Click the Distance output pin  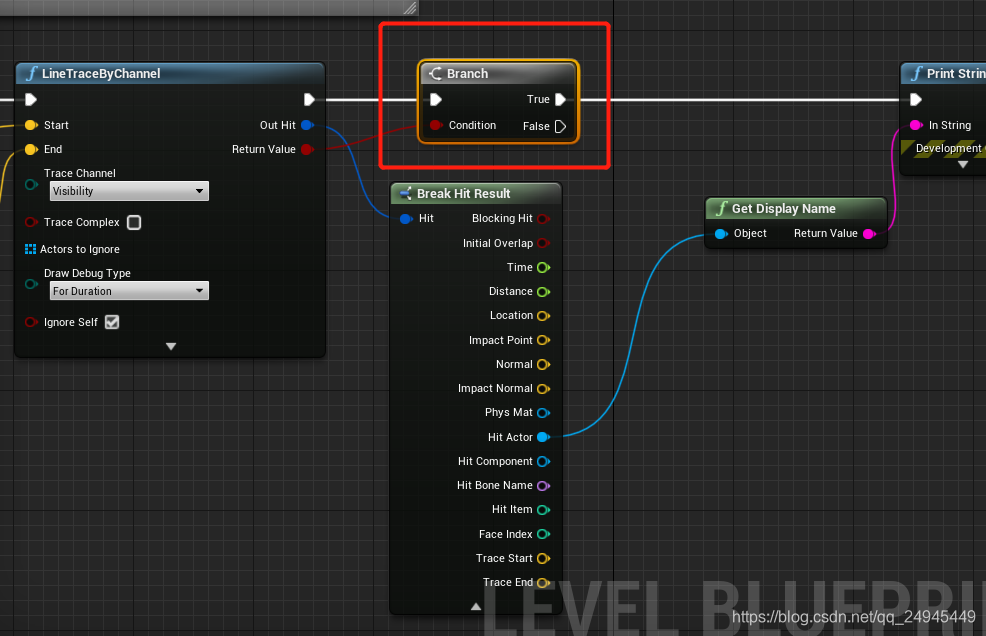point(543,291)
